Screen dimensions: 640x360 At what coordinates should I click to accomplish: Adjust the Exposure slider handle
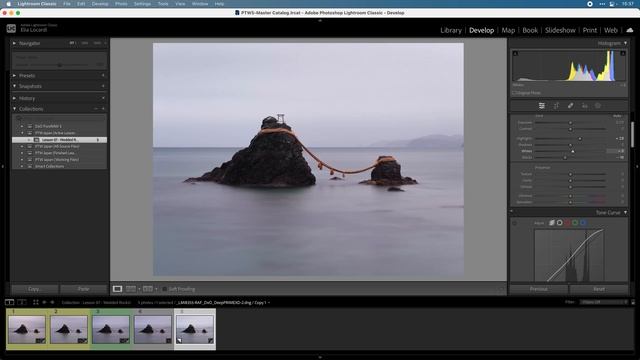pos(570,122)
